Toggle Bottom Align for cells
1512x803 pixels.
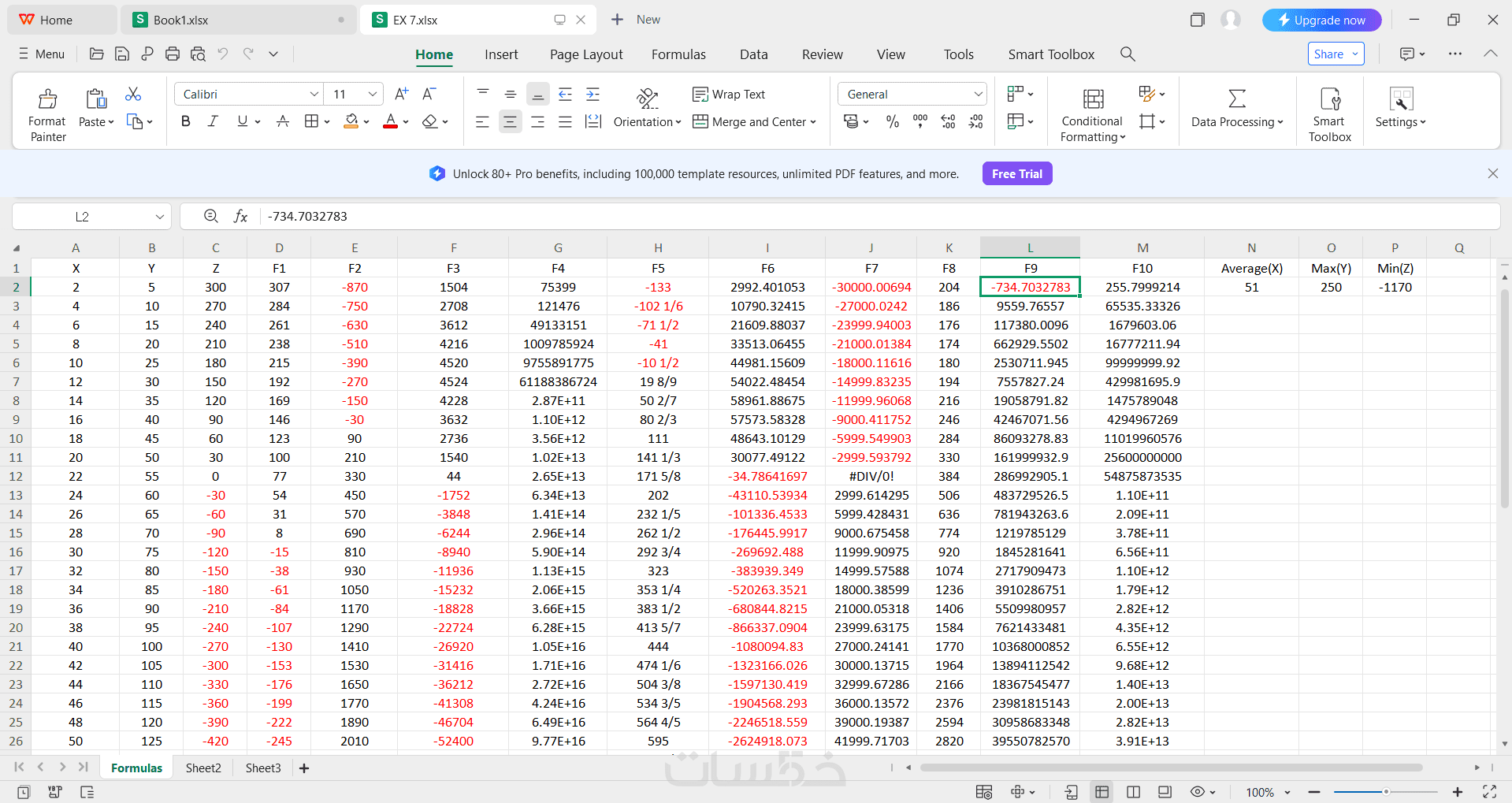(x=537, y=95)
